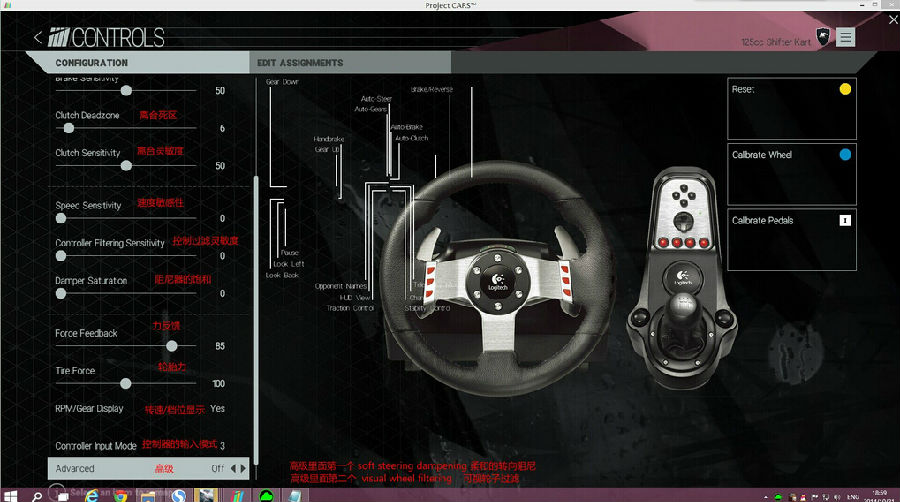This screenshot has width=900, height=502.
Task: Click the Opponent Names assignment label
Action: tap(340, 286)
